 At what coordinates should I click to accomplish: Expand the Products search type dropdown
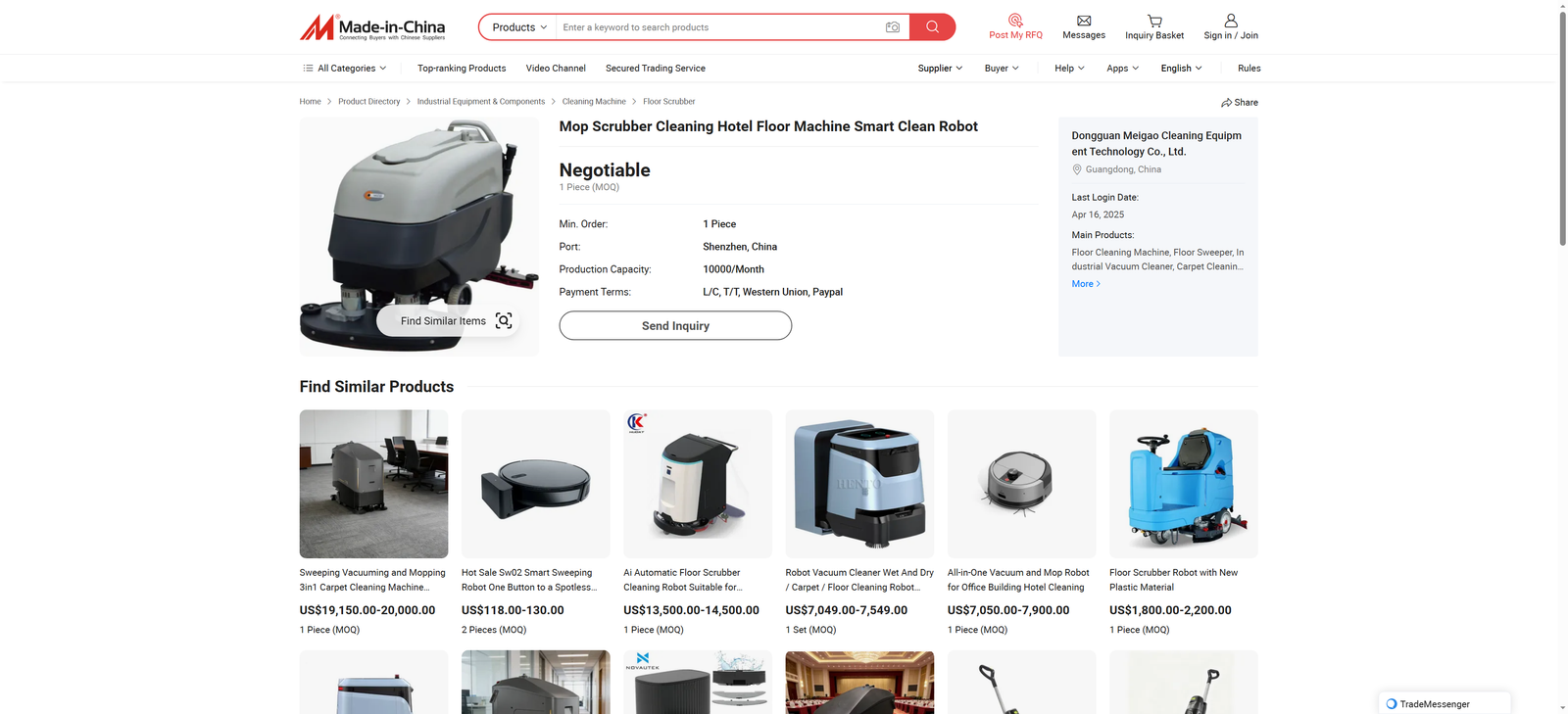coord(518,27)
